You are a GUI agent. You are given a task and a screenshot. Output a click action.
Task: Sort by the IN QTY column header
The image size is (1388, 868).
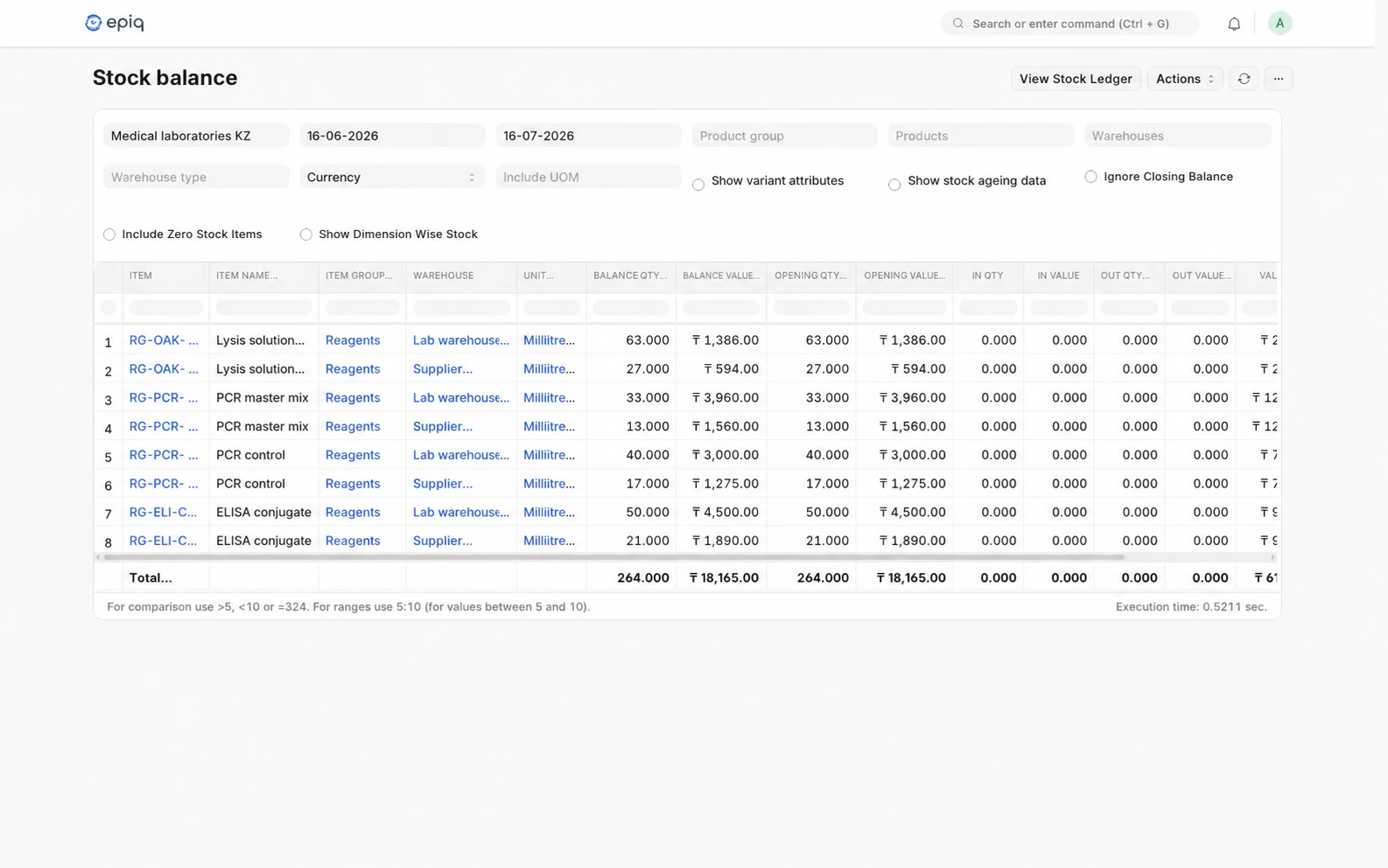pyautogui.click(x=988, y=276)
